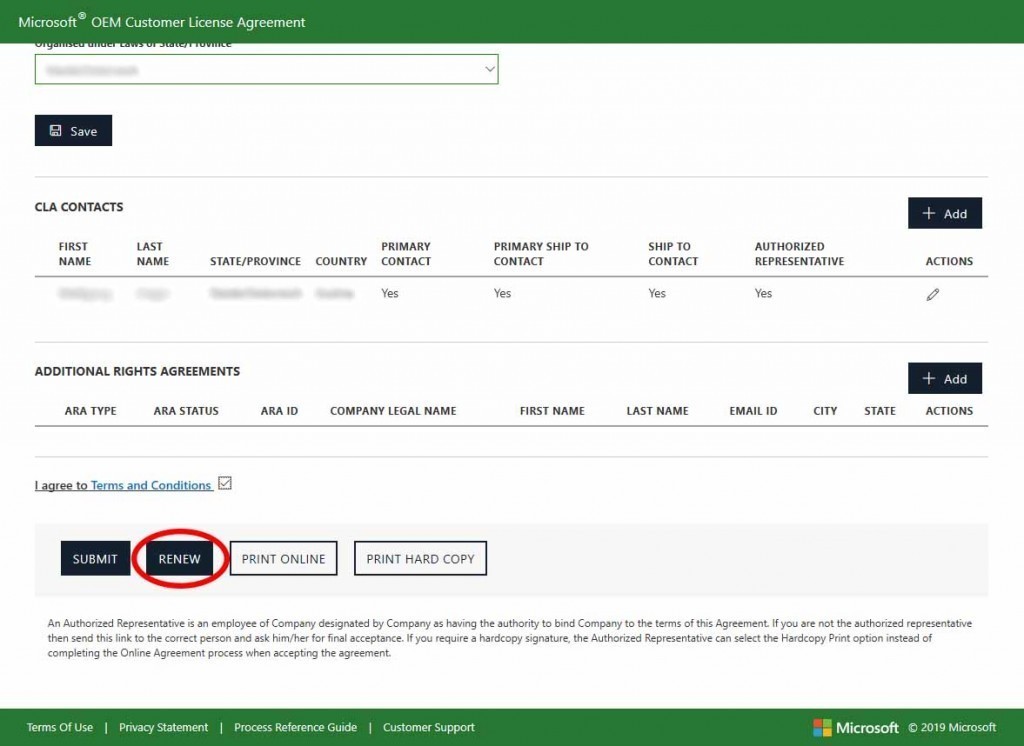Screen dimensions: 1024x746
Task: Click the STATE column header in ARA table
Action: coord(880,411)
